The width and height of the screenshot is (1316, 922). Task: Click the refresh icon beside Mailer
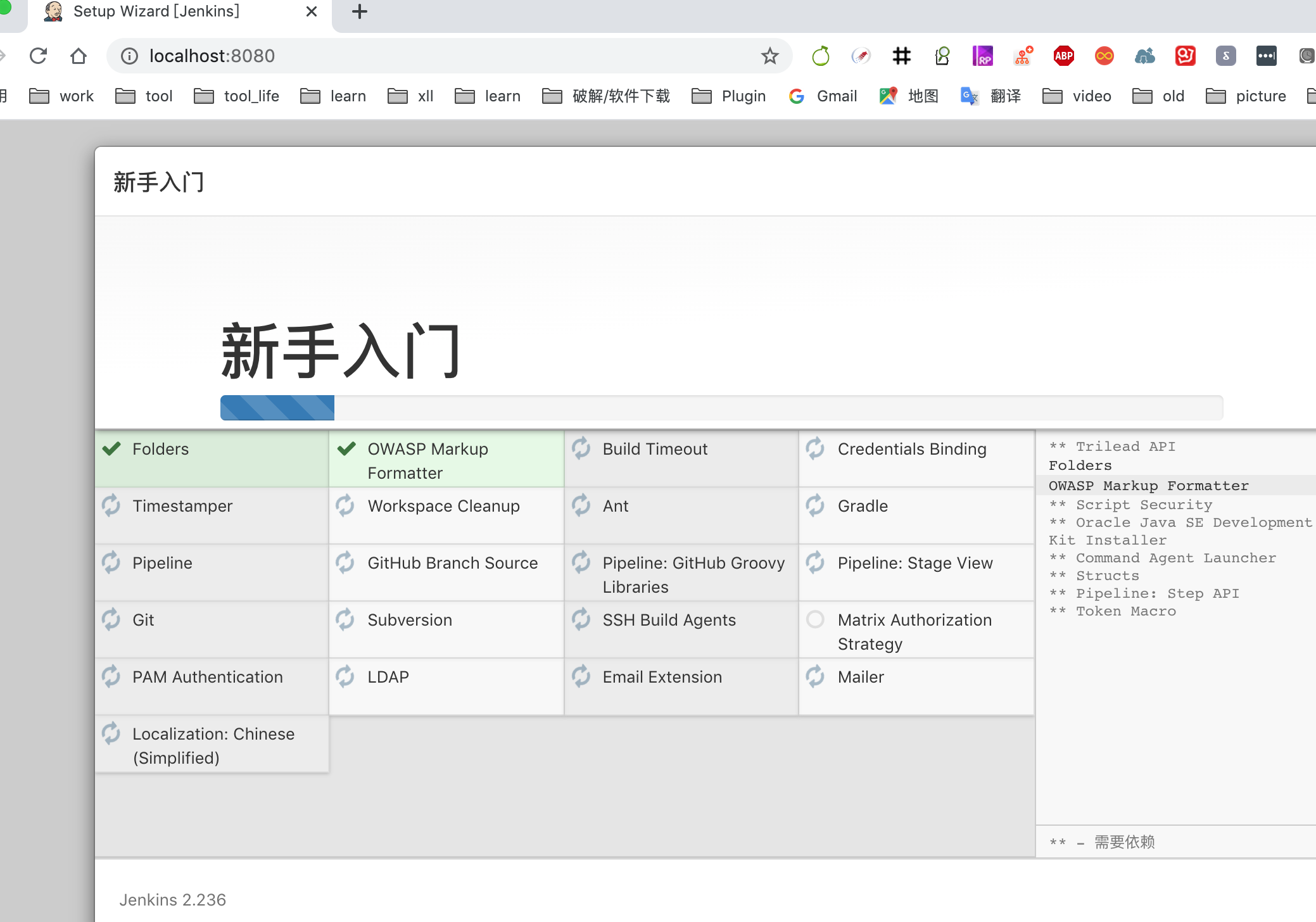point(815,676)
